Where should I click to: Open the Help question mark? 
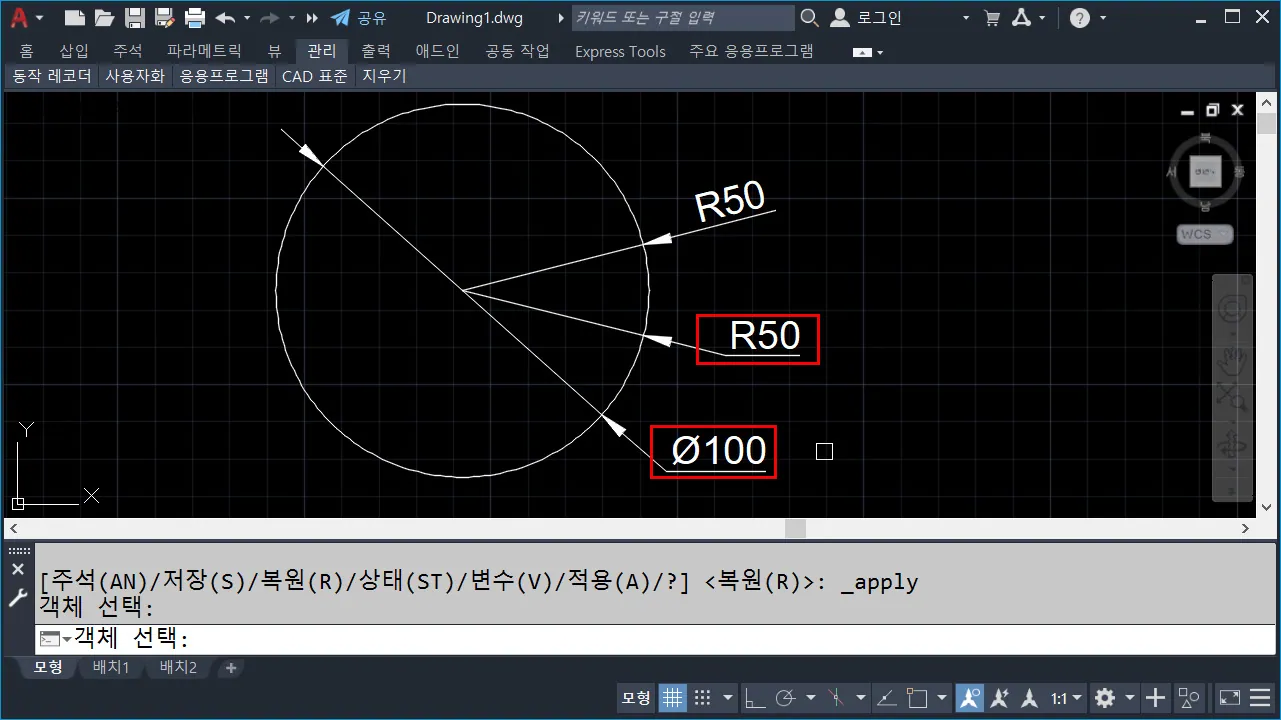pyautogui.click(x=1080, y=18)
